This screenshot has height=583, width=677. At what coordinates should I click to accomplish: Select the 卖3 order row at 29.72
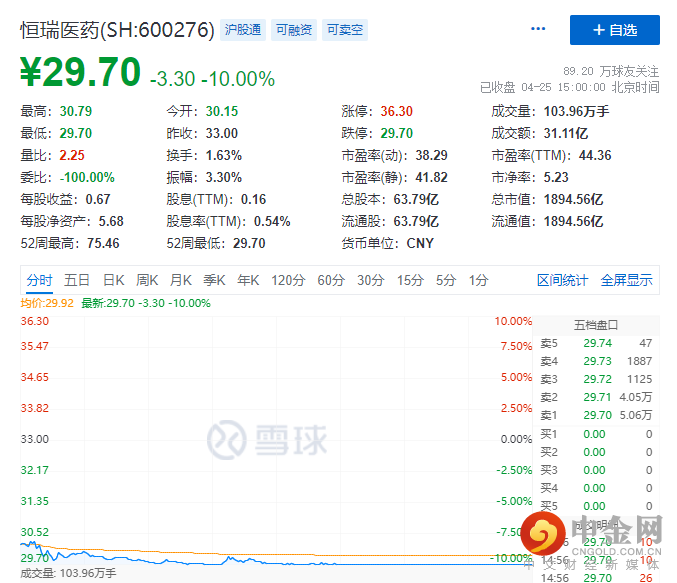click(596, 379)
